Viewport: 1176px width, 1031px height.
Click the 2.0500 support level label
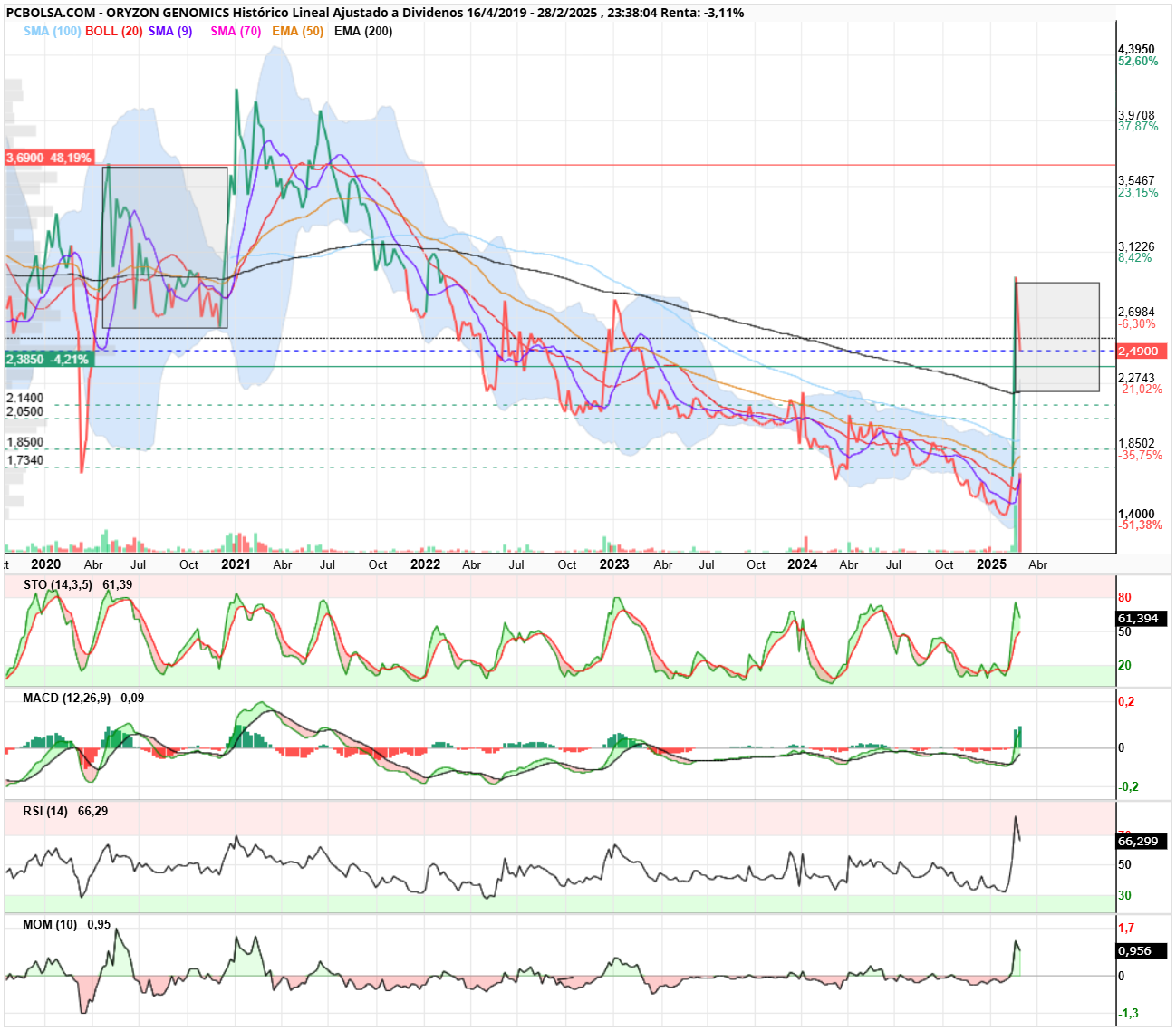pyautogui.click(x=24, y=411)
